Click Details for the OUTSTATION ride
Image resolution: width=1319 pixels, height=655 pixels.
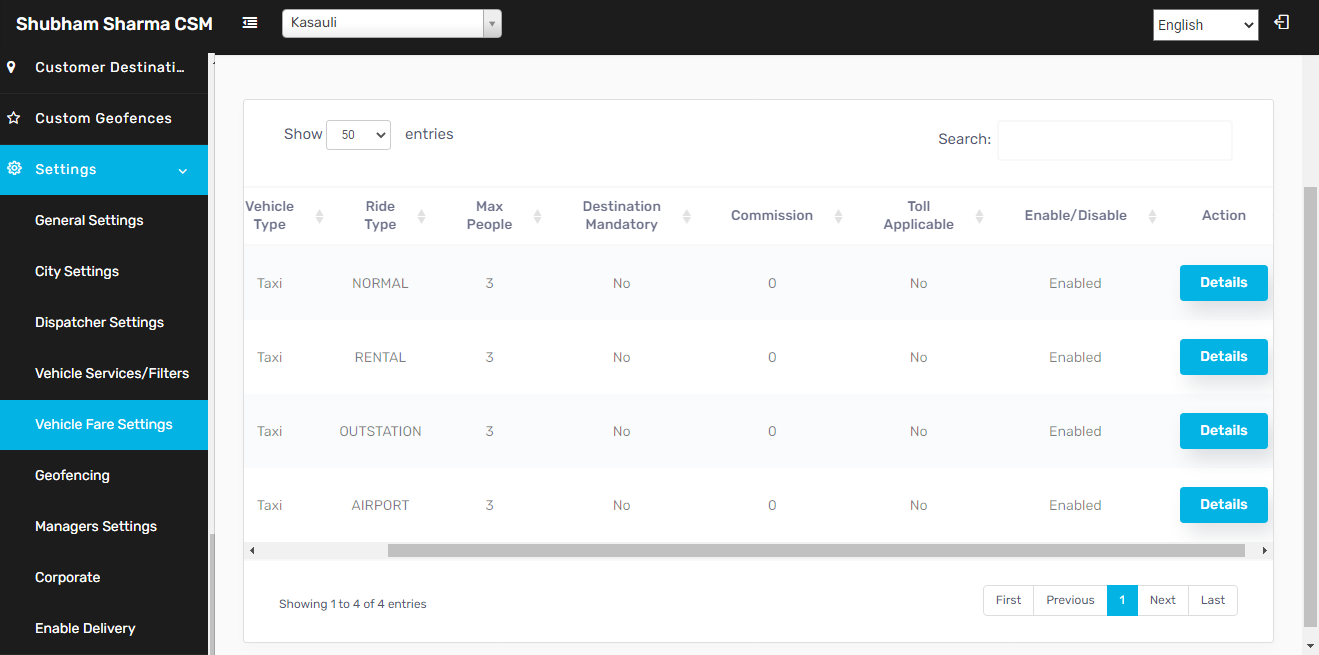point(1223,431)
